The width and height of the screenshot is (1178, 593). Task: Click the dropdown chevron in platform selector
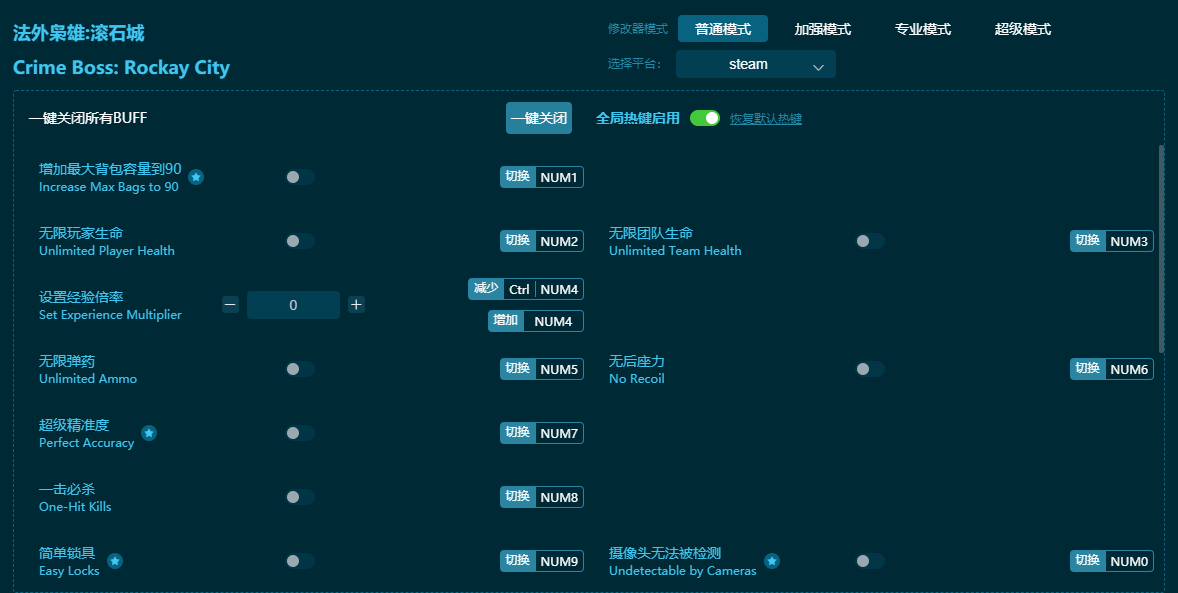818,66
